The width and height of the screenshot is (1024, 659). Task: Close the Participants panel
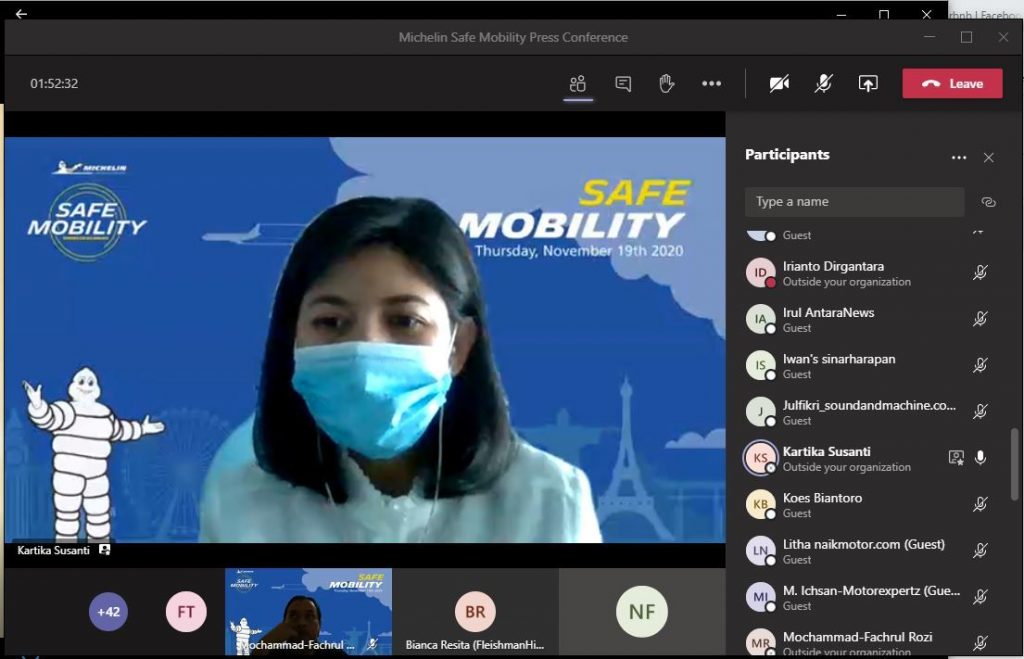point(988,158)
